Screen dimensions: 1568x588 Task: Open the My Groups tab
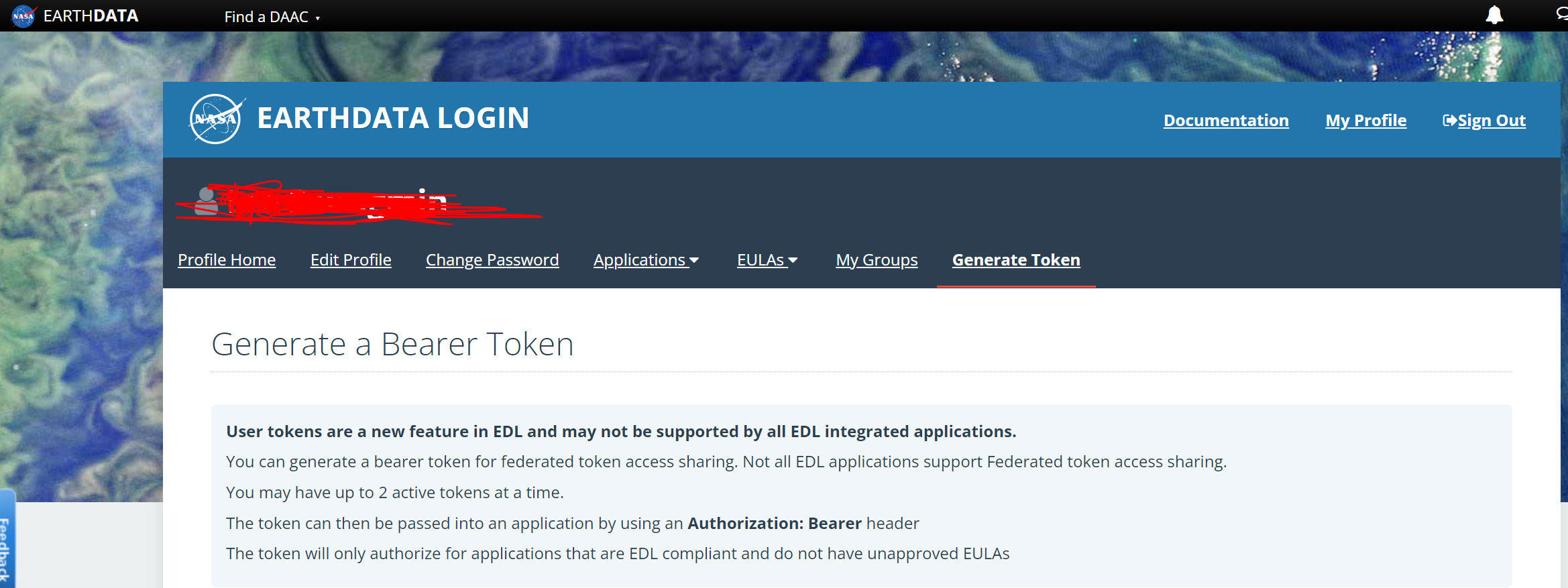pyautogui.click(x=877, y=260)
